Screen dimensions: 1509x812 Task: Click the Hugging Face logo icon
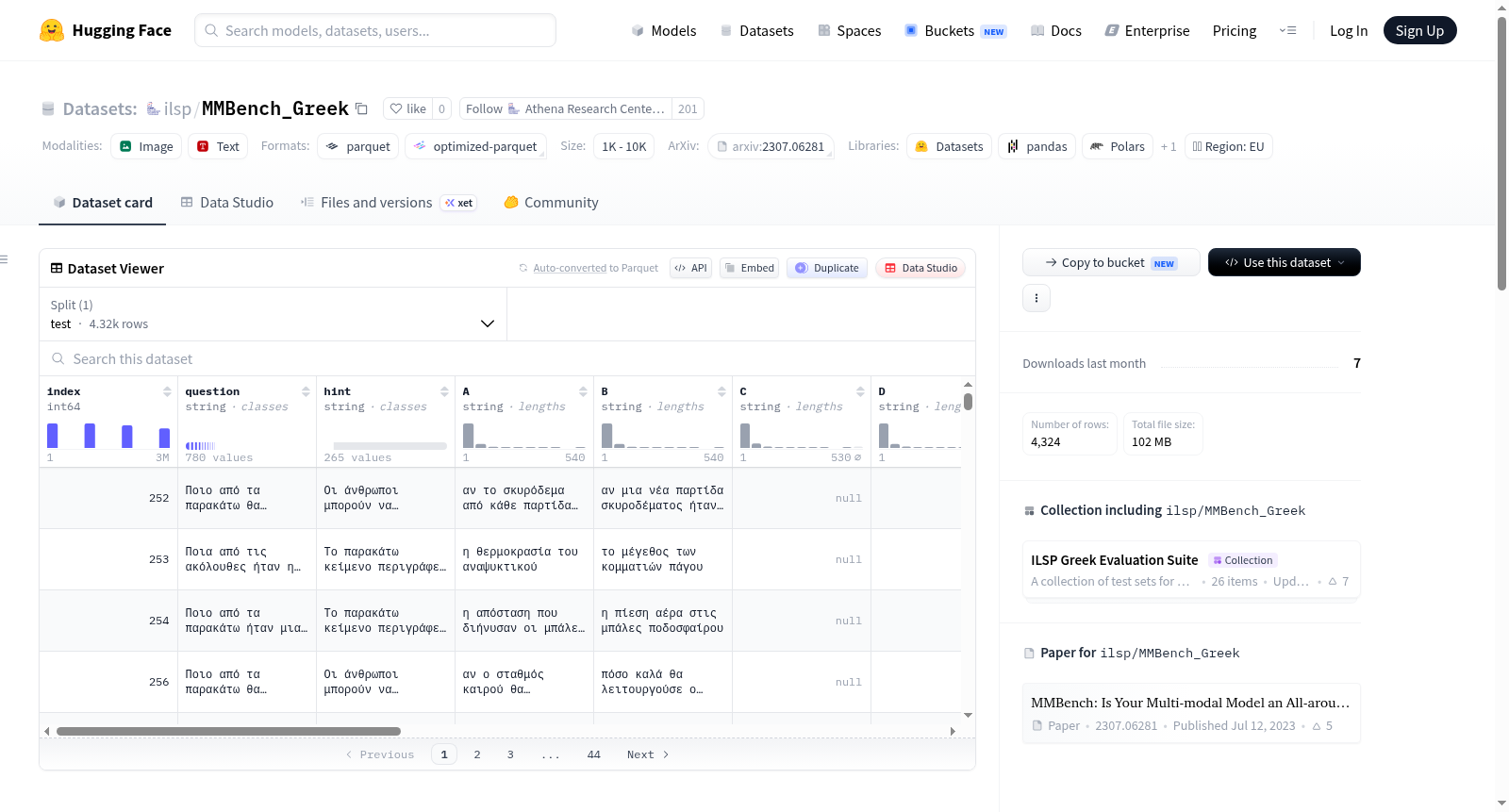(x=52, y=30)
